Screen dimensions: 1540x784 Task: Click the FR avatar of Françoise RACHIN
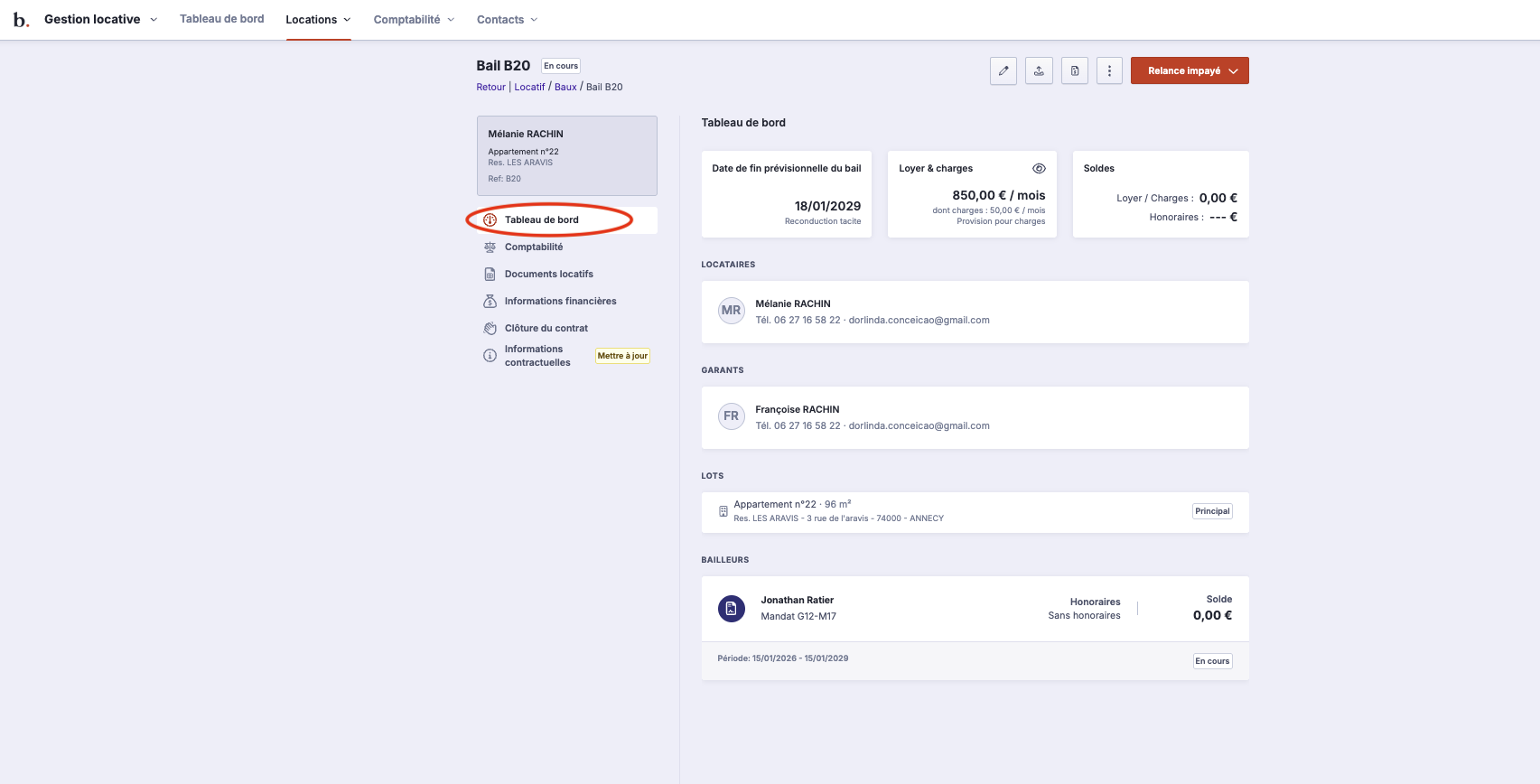[x=731, y=416]
